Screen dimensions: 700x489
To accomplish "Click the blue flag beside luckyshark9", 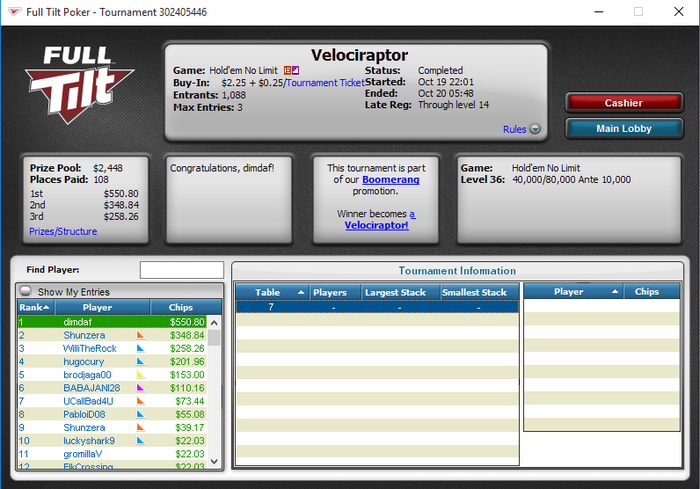I will point(140,440).
